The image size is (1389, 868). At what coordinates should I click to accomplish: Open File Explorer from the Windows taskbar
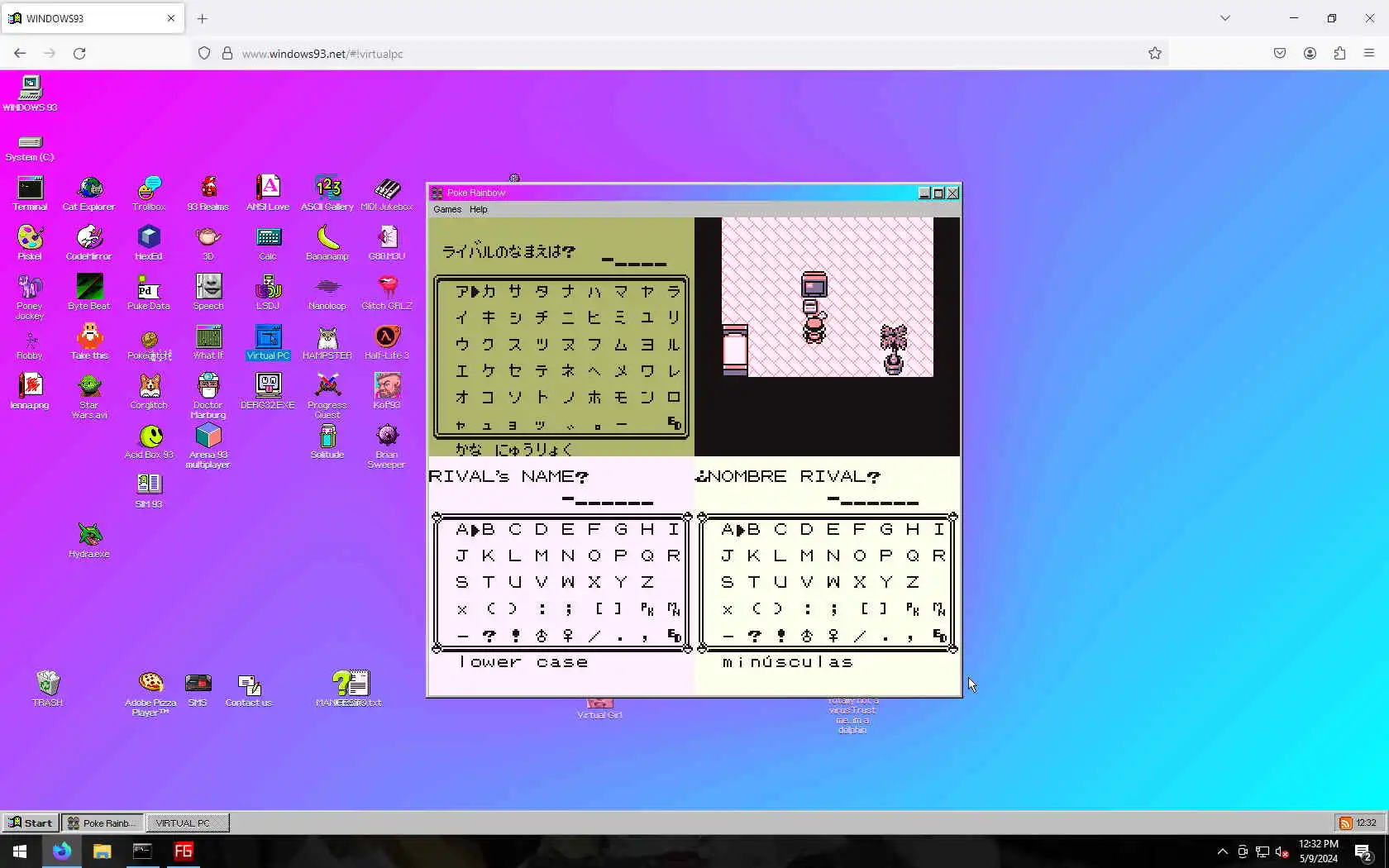click(102, 851)
